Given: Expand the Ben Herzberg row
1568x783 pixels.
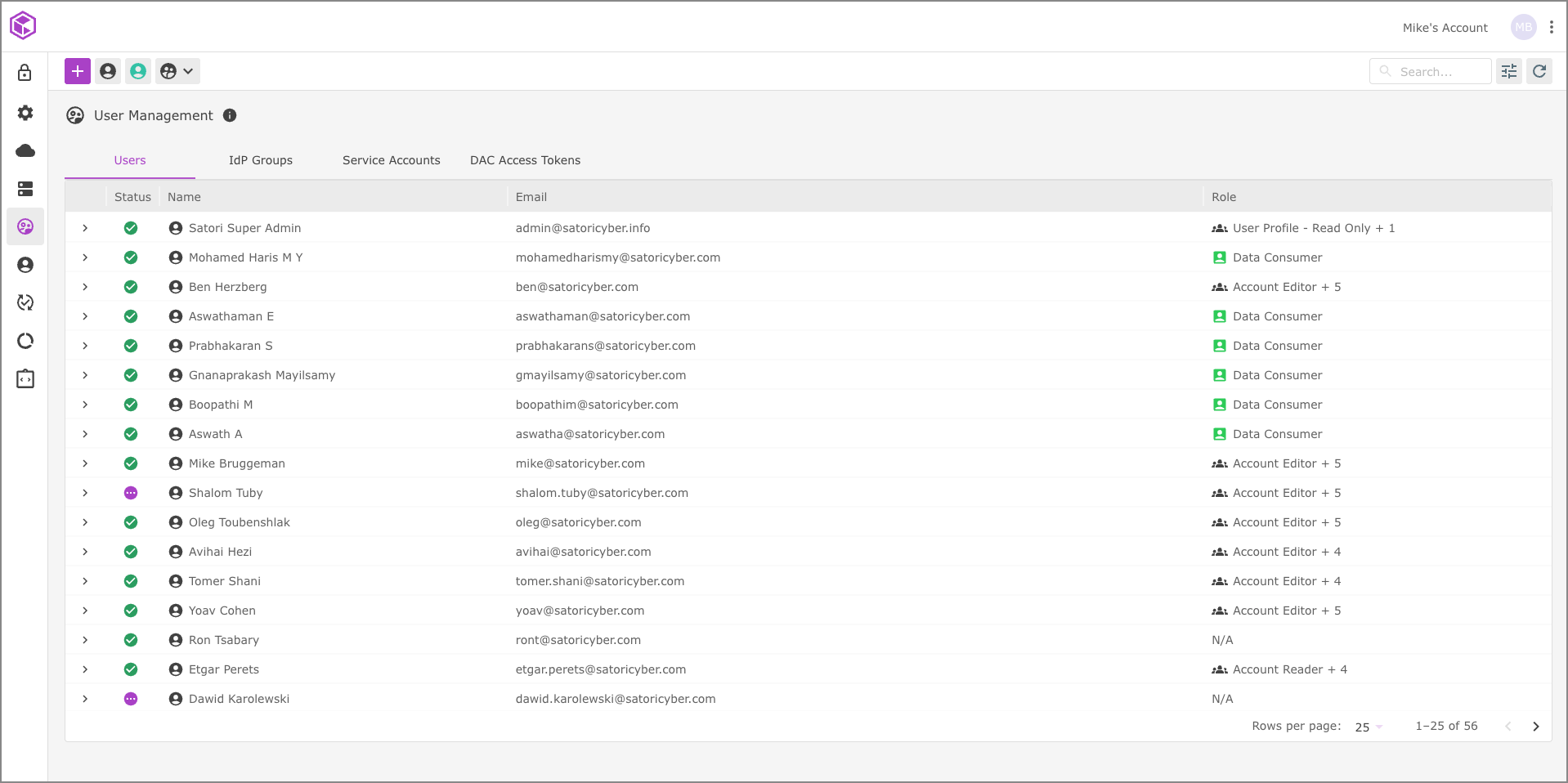Looking at the screenshot, I should [85, 287].
